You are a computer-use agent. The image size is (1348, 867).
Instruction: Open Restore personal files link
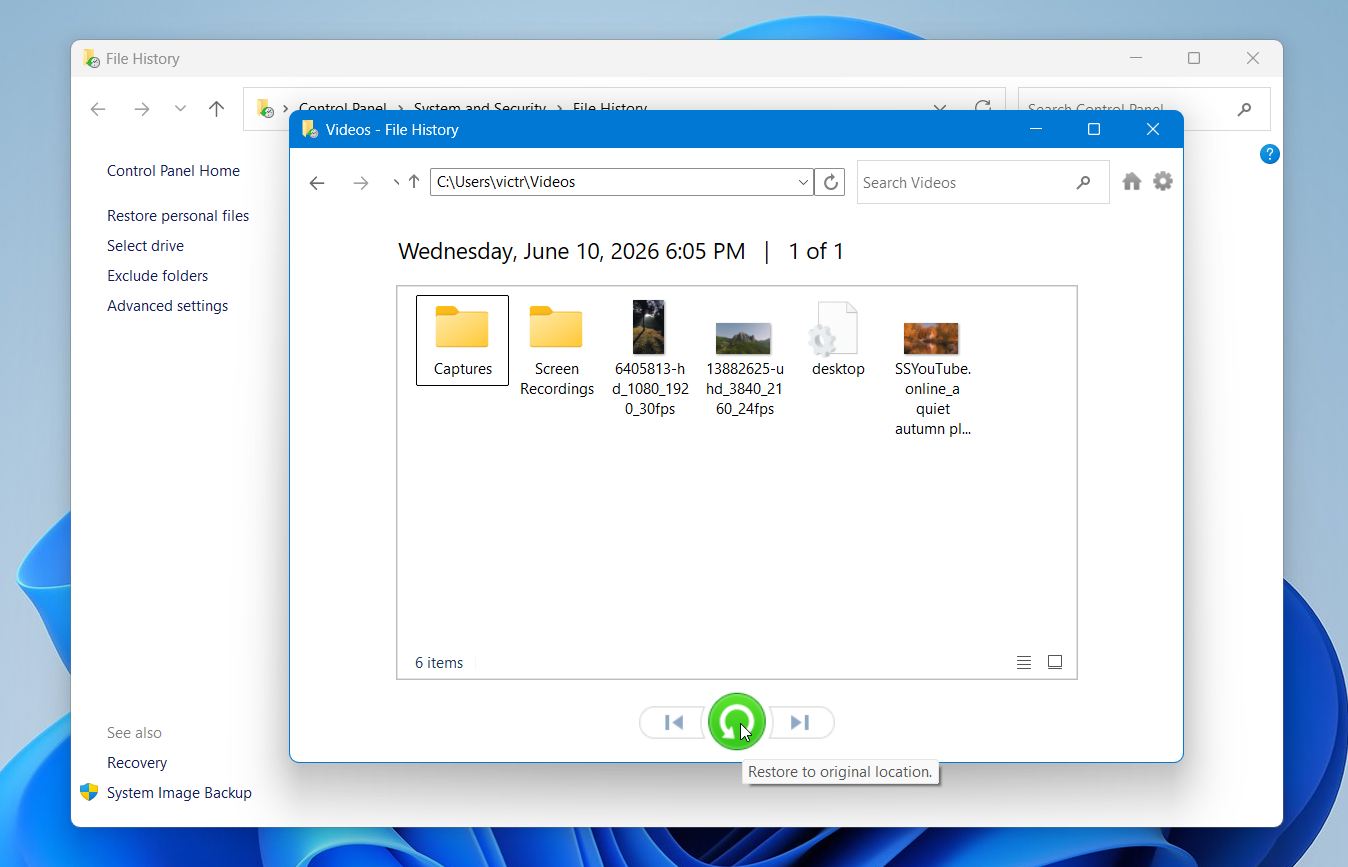pyautogui.click(x=178, y=216)
